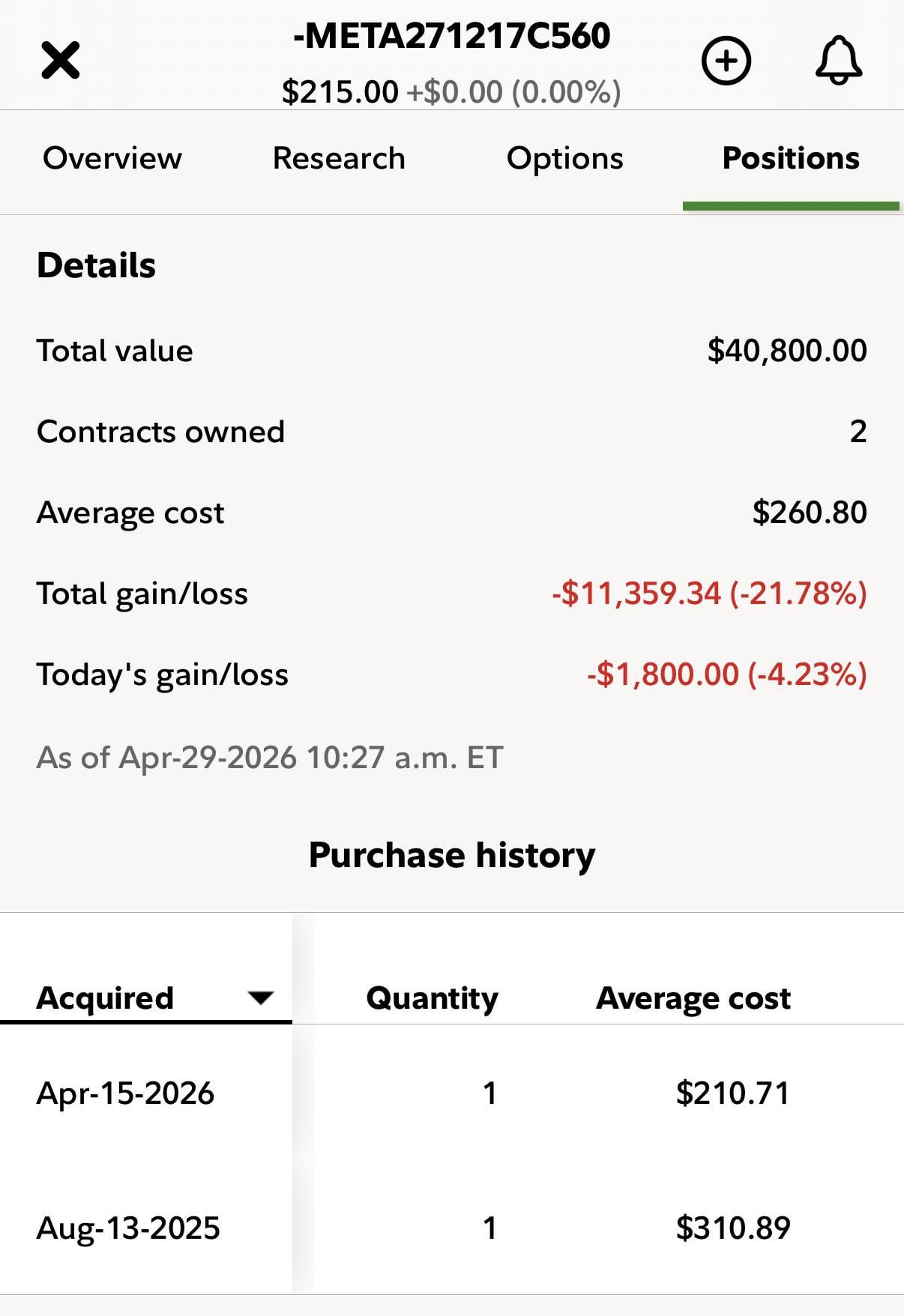Viewport: 904px width, 1316px height.
Task: Open price alerts bell icon
Action: click(x=839, y=60)
